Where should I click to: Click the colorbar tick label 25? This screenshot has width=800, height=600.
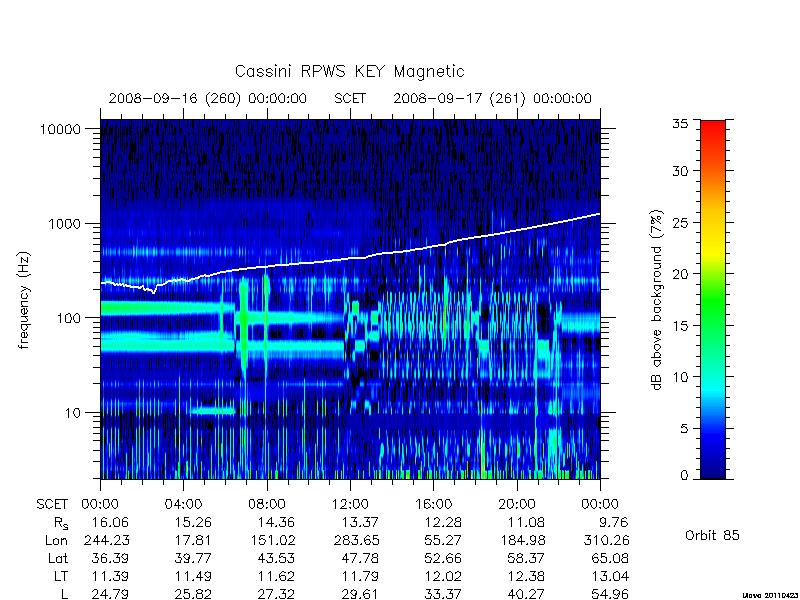pos(680,222)
